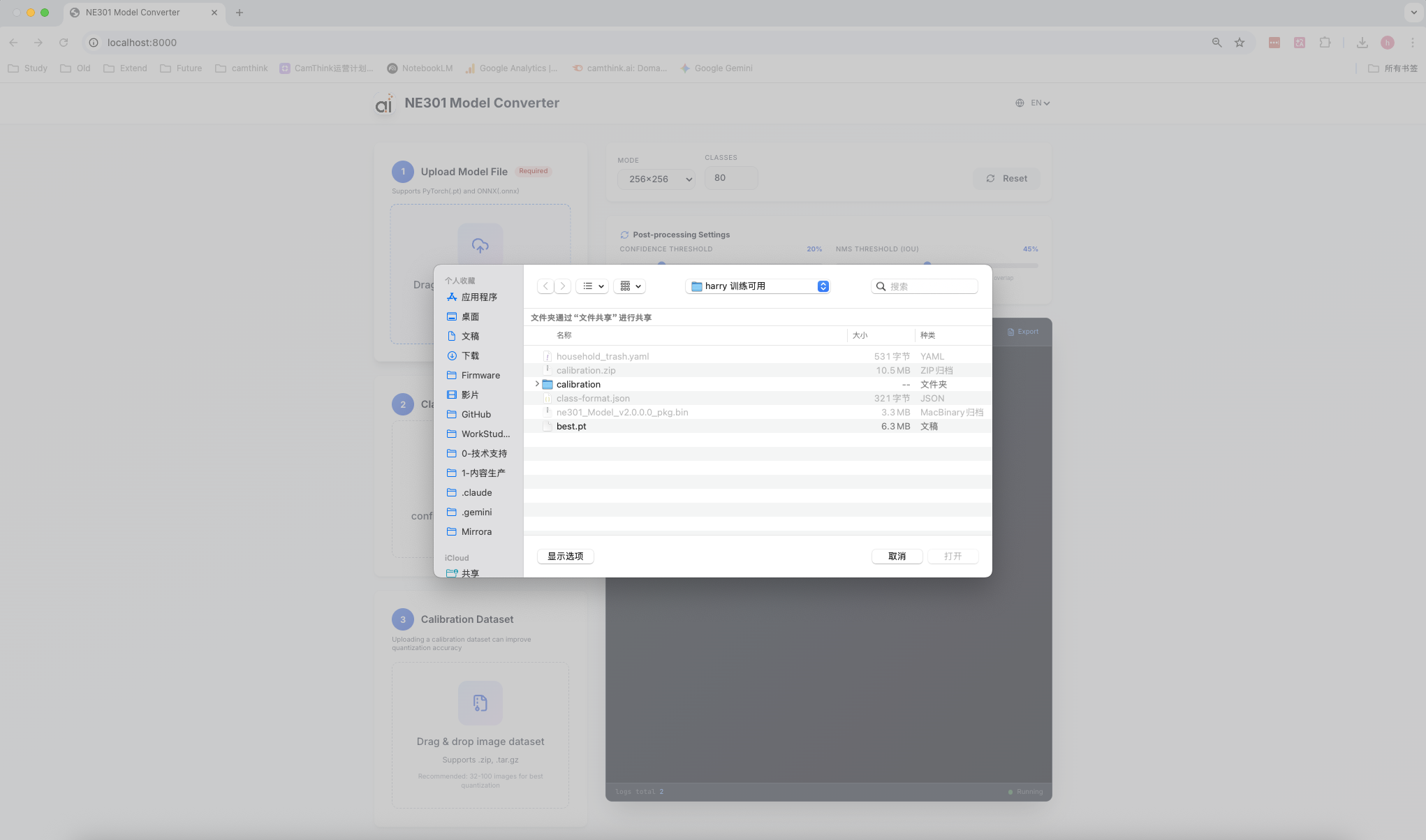
Task: Expand the calibration folder disclosure arrow
Action: pyautogui.click(x=537, y=384)
